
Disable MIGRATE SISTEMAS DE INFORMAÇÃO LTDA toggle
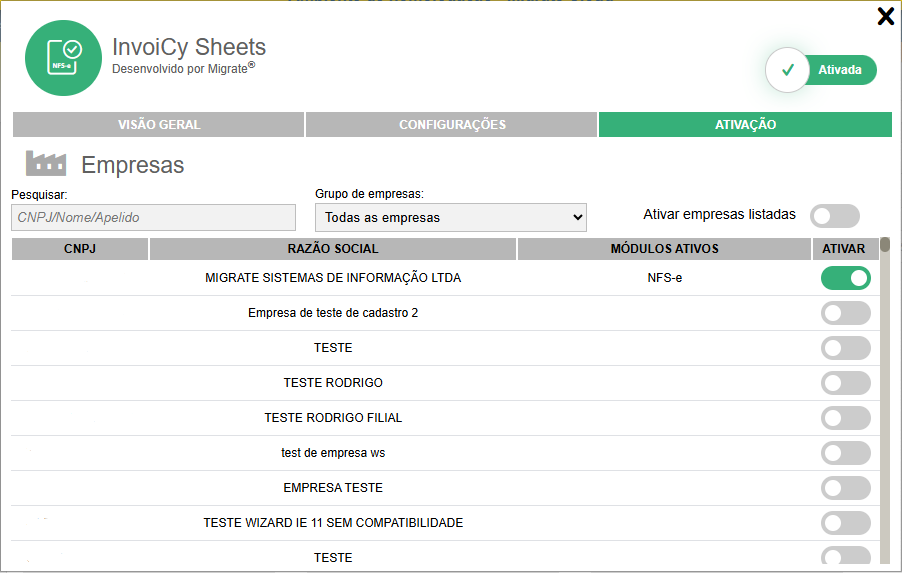click(x=845, y=278)
